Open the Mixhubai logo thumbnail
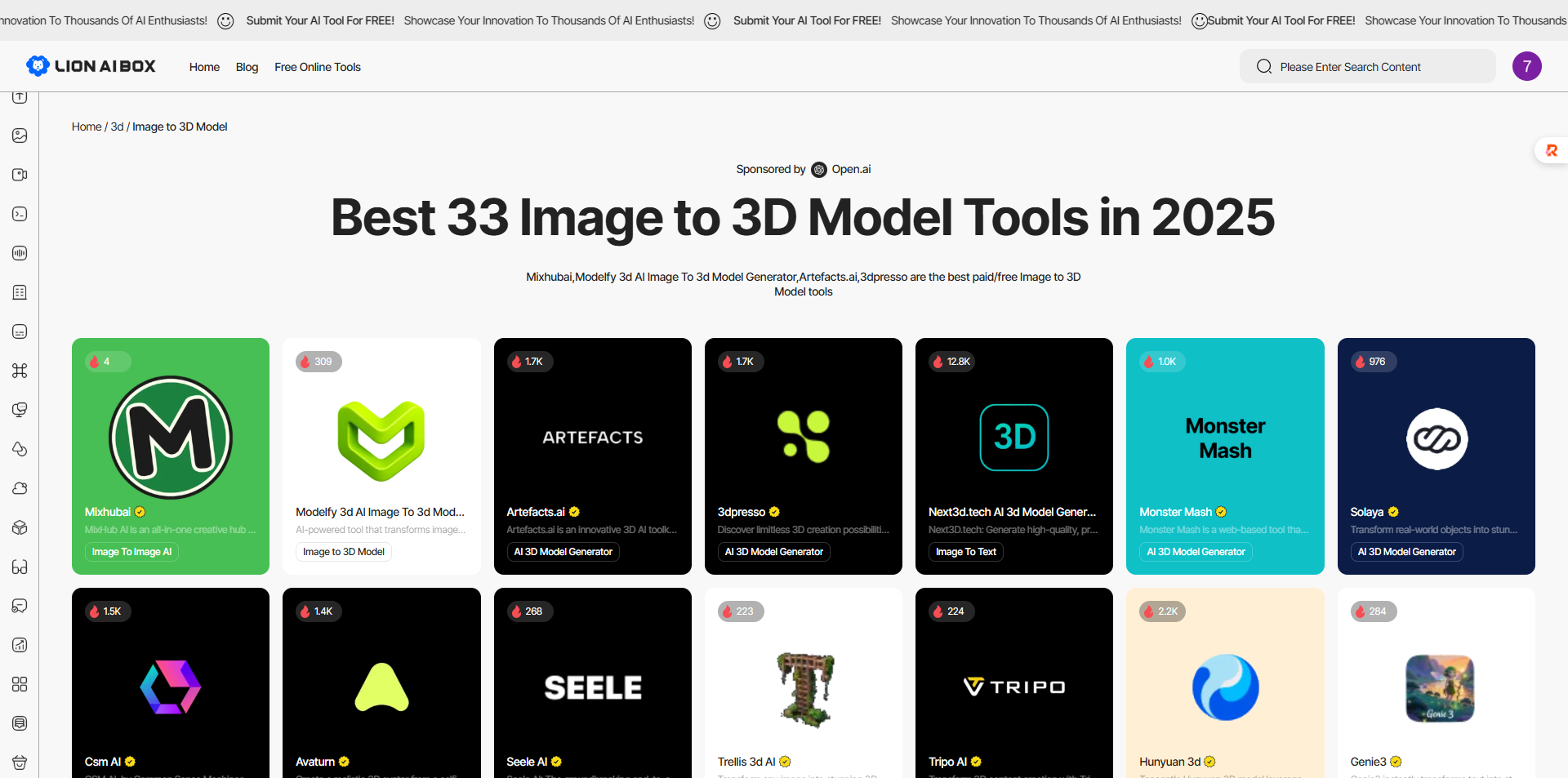Viewport: 1568px width, 778px height. point(171,438)
